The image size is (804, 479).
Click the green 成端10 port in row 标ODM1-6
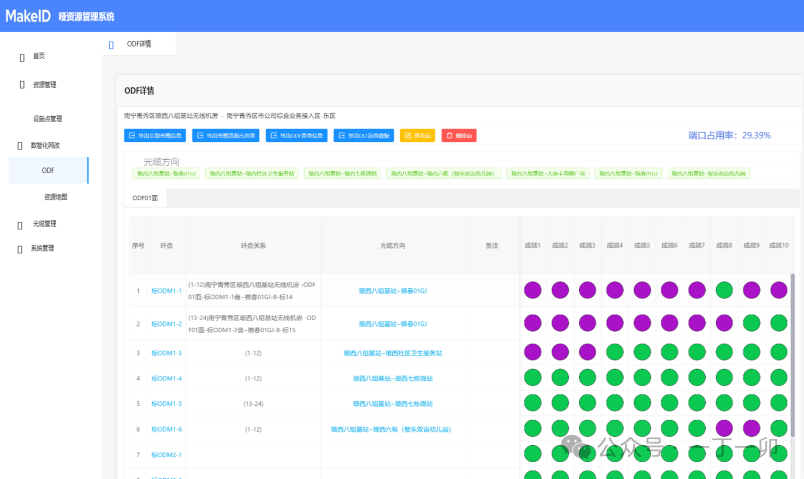click(779, 428)
